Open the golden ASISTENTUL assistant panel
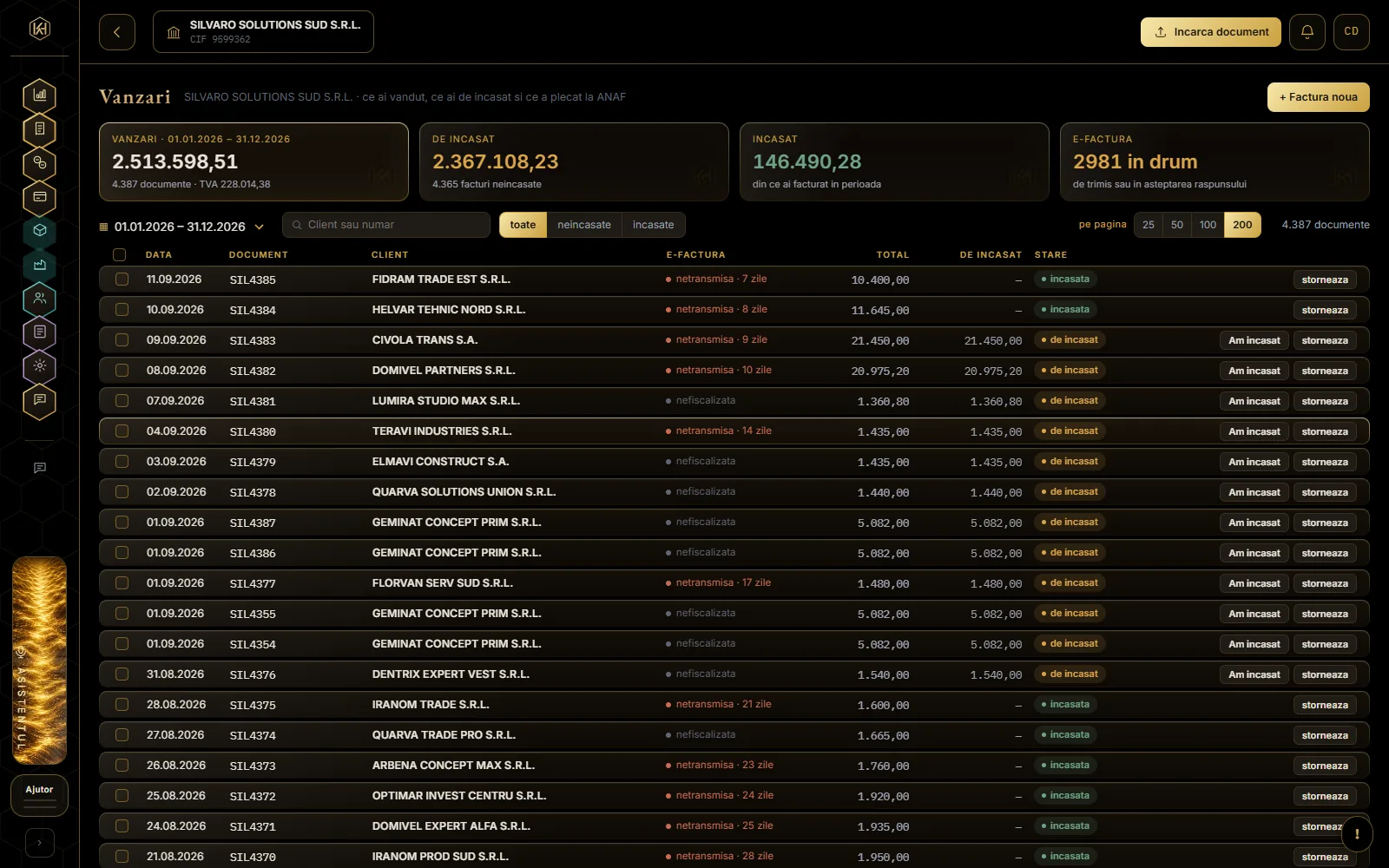Viewport: 1389px width, 868px height. click(40, 661)
